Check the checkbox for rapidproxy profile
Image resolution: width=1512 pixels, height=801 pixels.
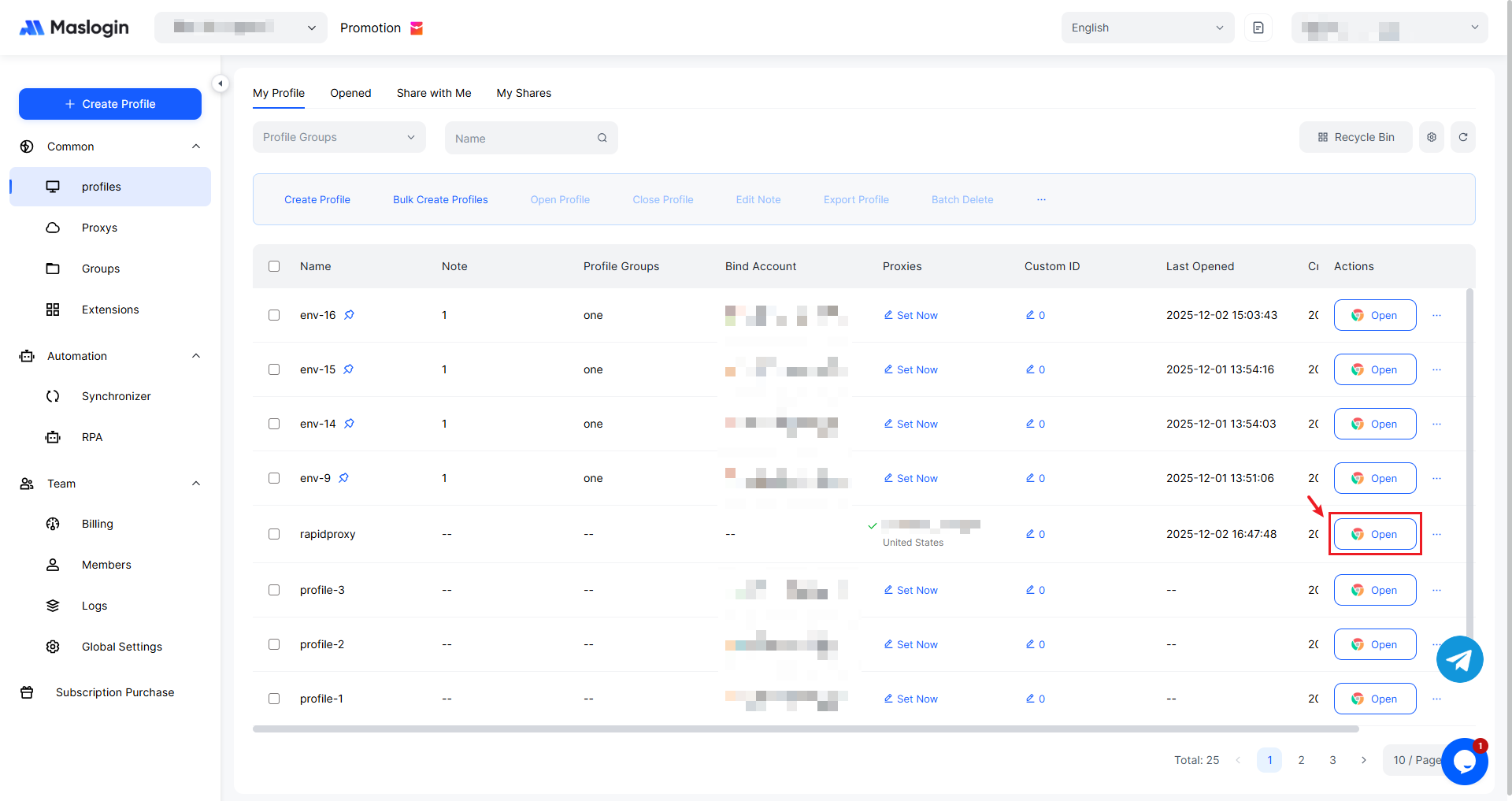click(x=274, y=534)
